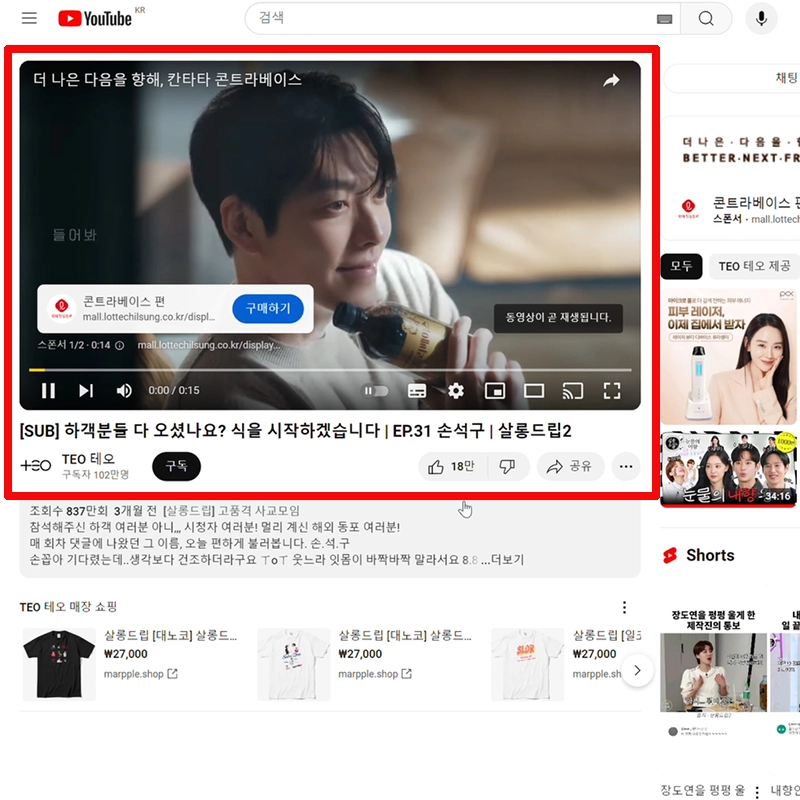Open the on-screen keyboard icon
Viewport: 800px width, 800px height.
(664, 19)
